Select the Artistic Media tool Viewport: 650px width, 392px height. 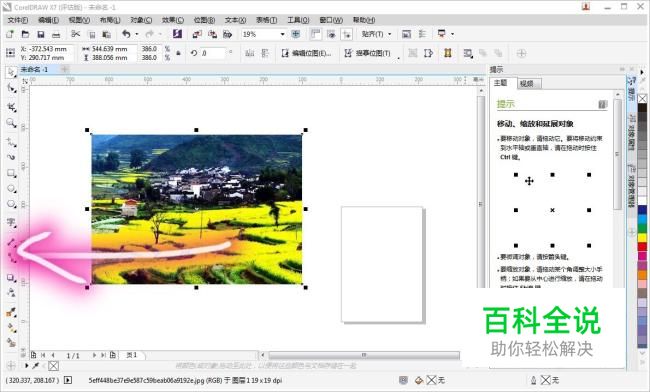pos(11,157)
